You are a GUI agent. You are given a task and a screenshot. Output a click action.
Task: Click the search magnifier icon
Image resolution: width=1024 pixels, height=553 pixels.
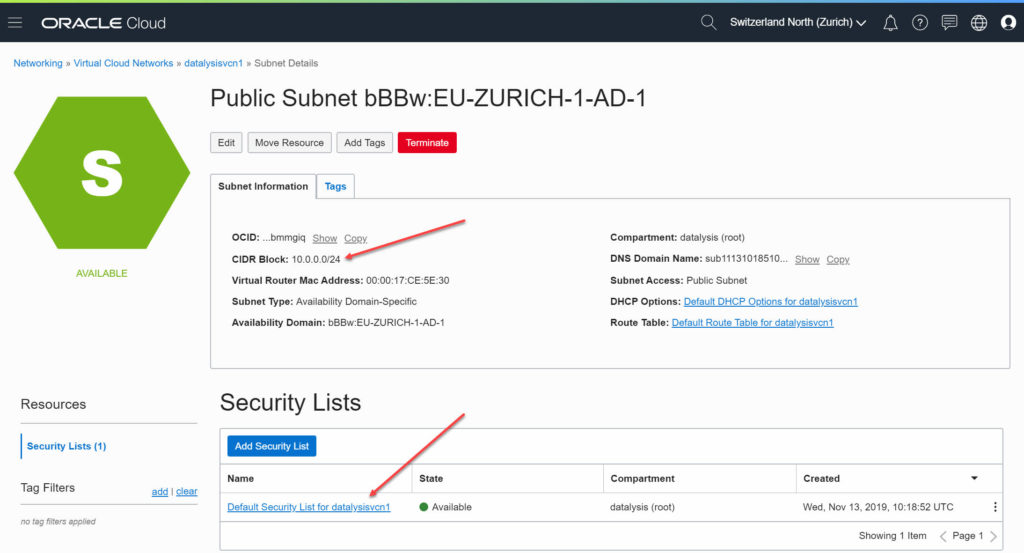click(x=708, y=23)
